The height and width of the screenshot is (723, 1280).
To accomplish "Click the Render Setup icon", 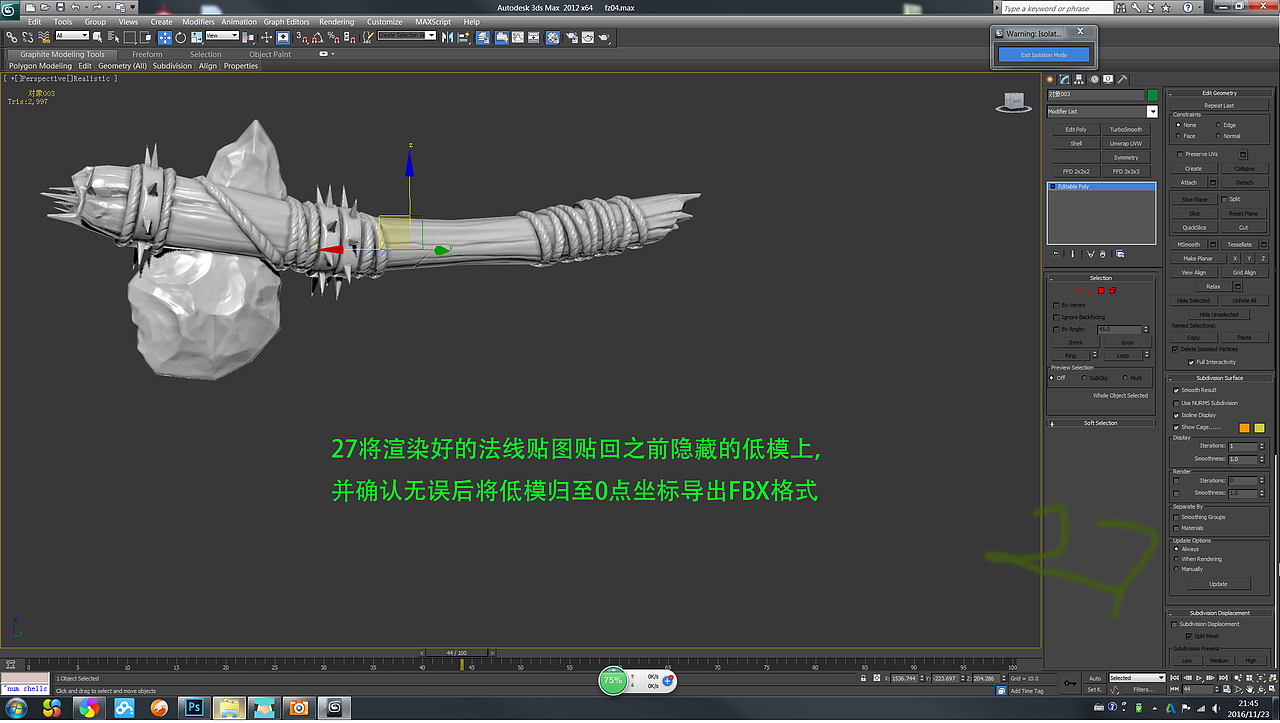I will pos(571,38).
